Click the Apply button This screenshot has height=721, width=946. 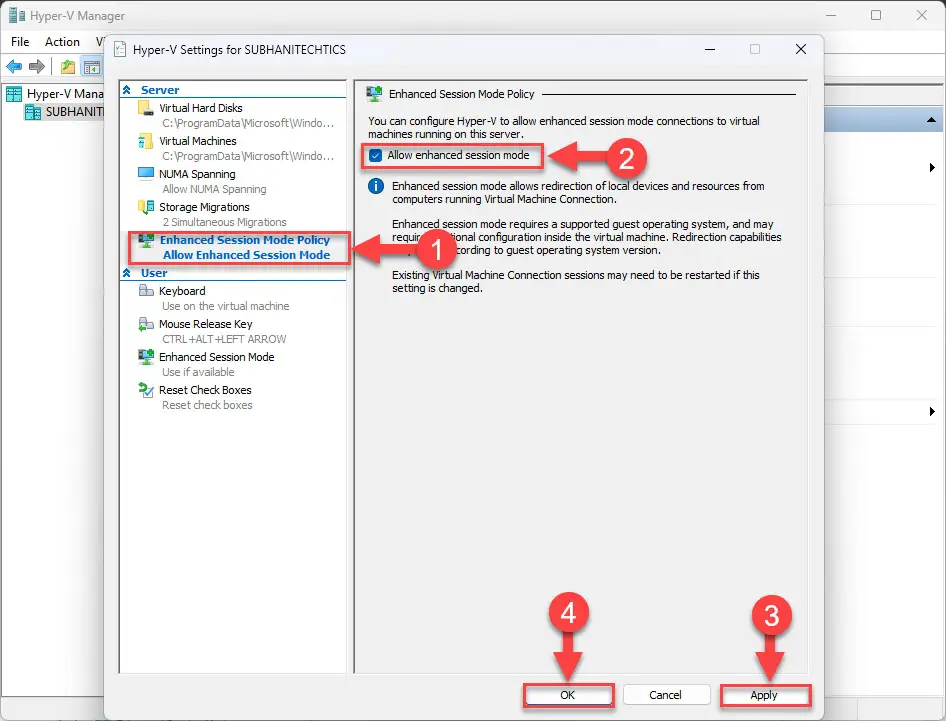[x=765, y=694]
